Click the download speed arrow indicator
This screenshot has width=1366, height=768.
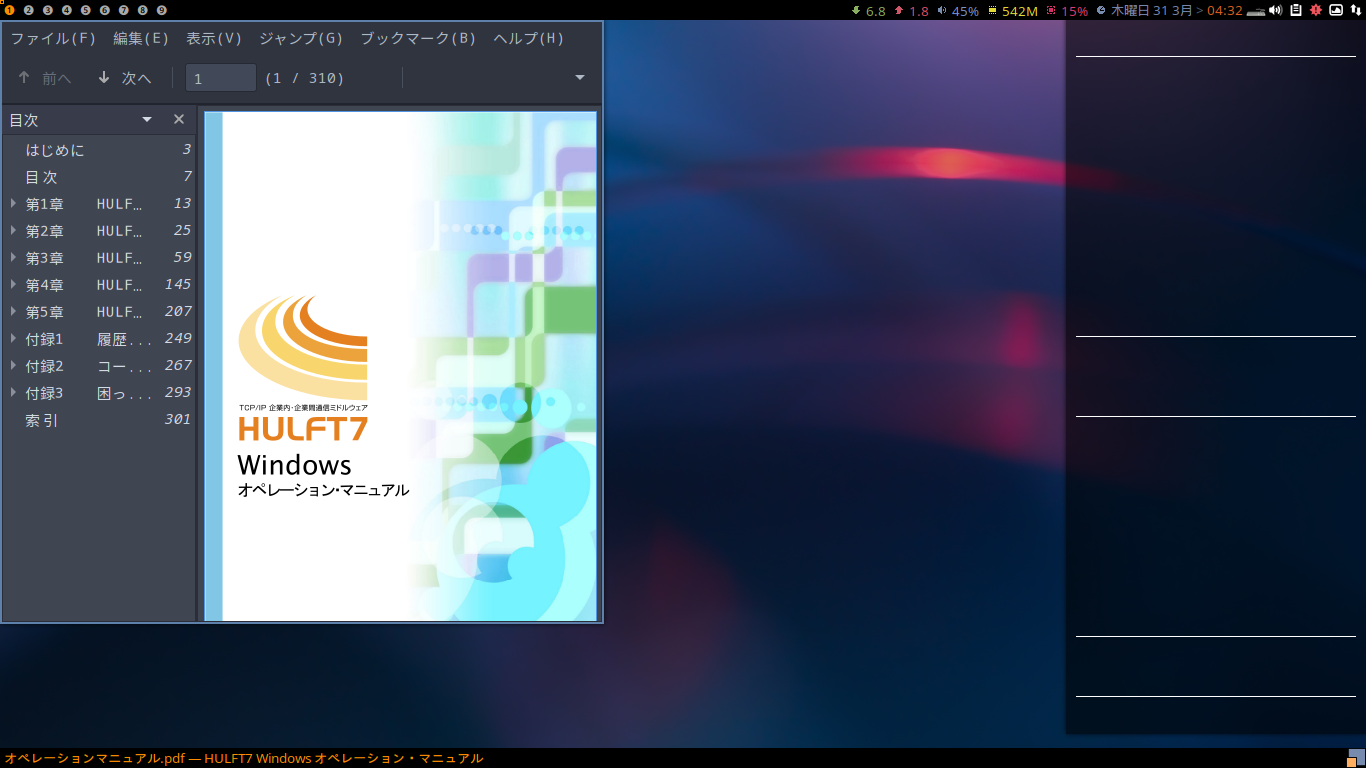pos(856,10)
